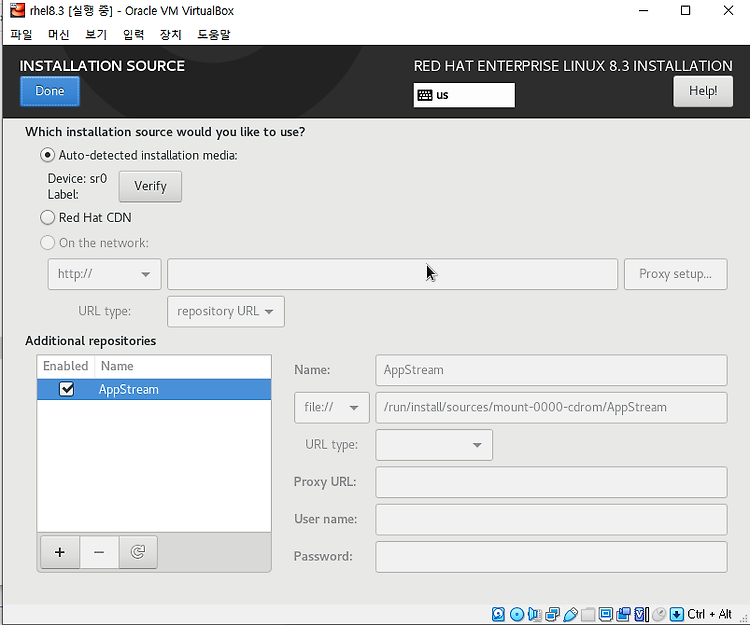Click the repository path field containing /run/install/sources
Screen dimensions: 750x625
pos(551,407)
